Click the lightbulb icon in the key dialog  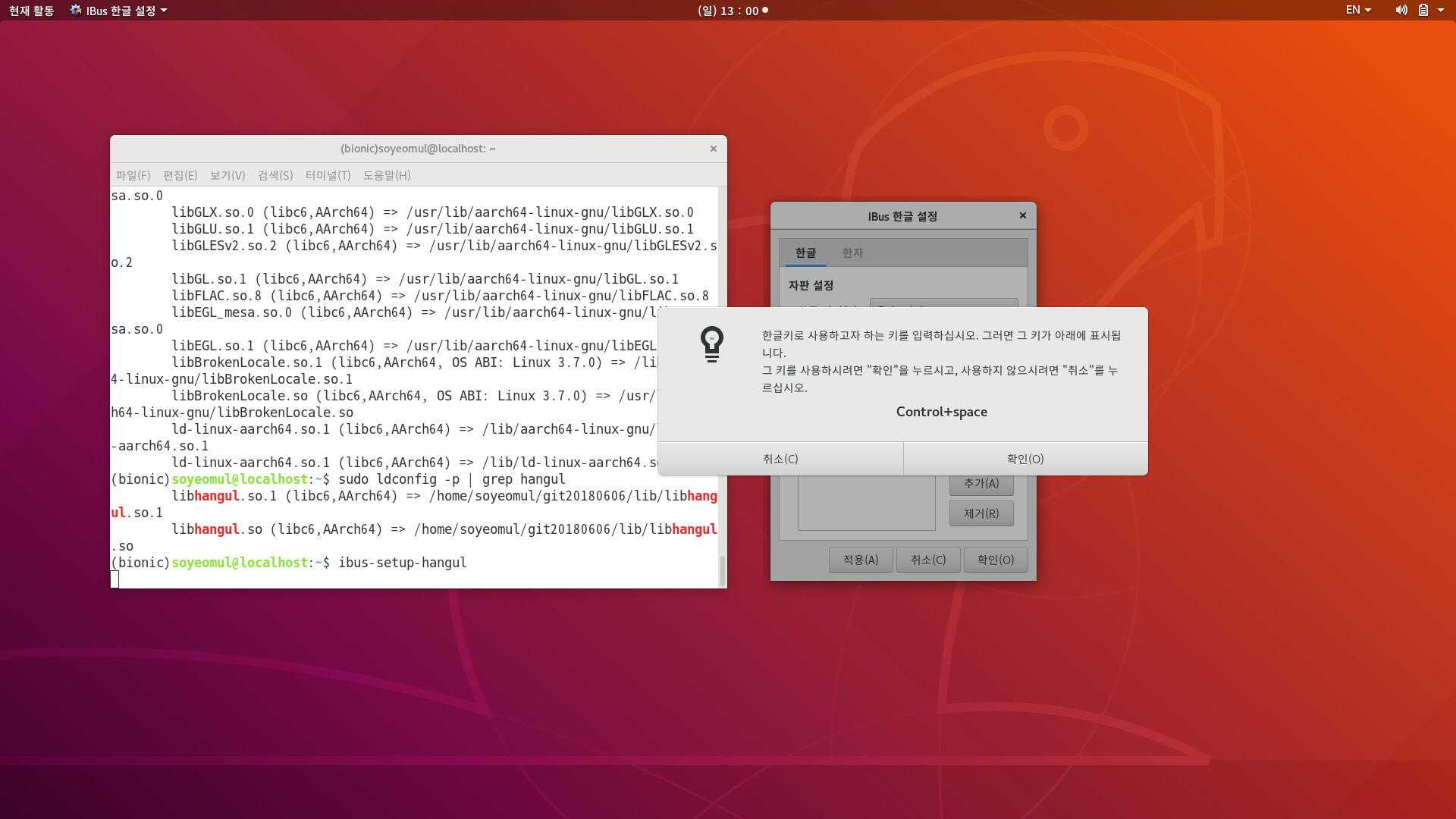coord(711,344)
